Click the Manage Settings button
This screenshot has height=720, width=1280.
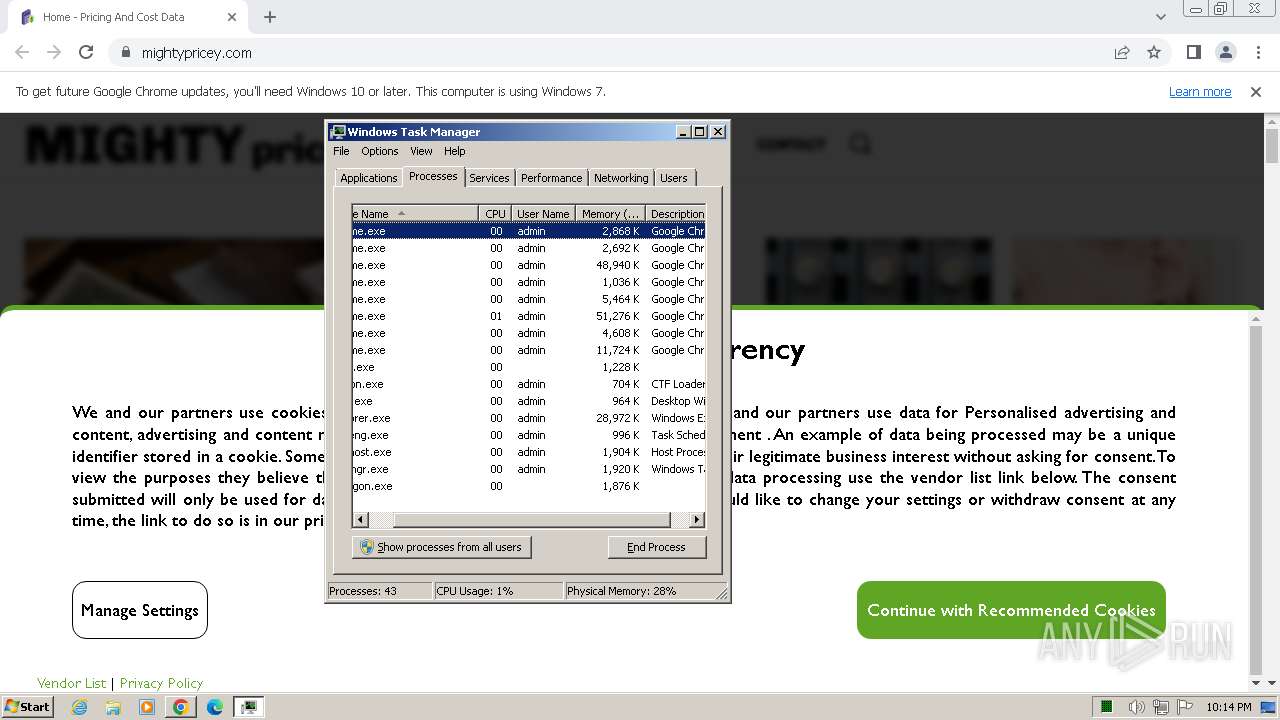(x=140, y=610)
